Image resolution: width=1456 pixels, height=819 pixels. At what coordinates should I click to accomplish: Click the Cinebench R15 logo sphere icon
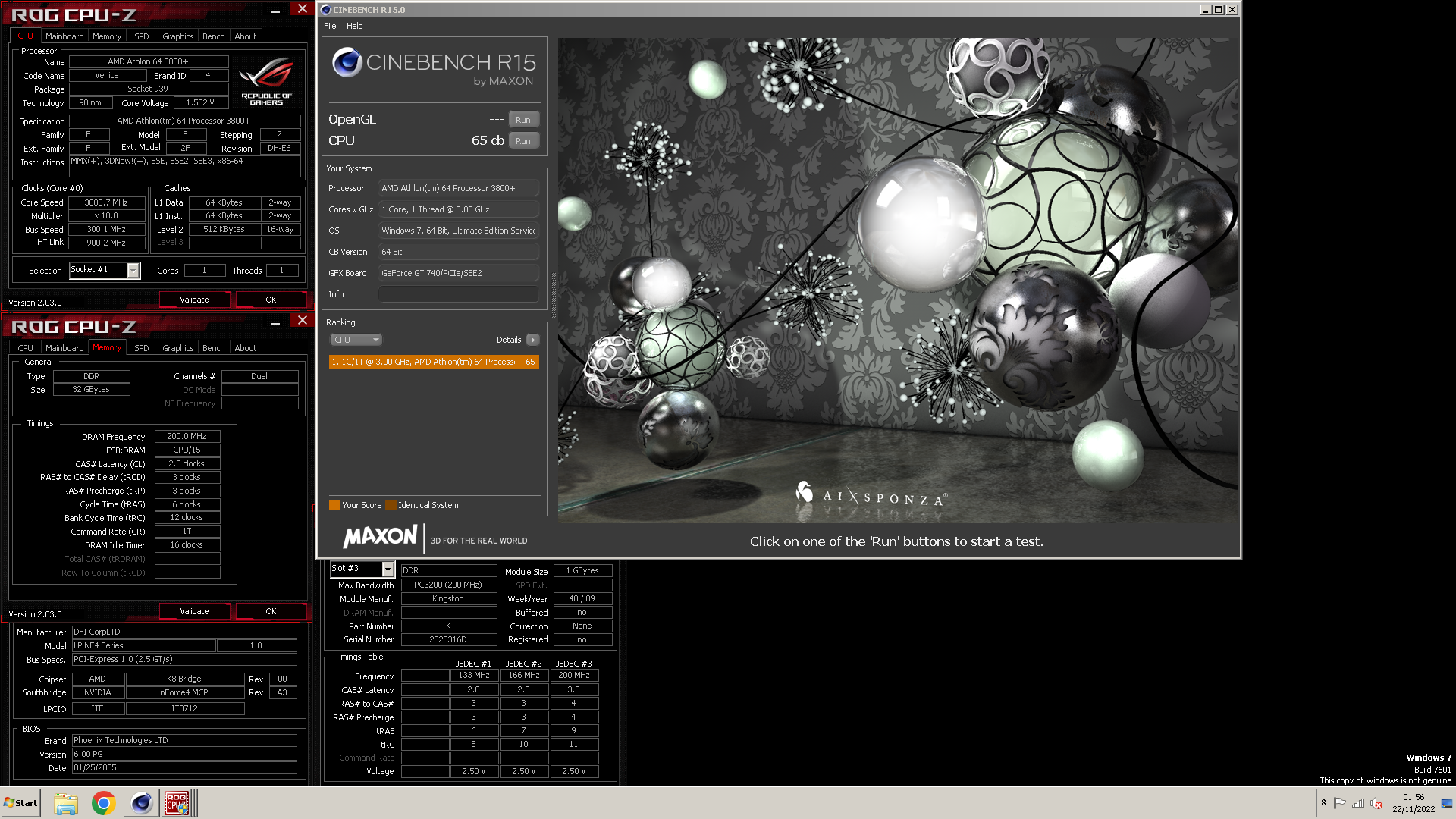tap(347, 62)
